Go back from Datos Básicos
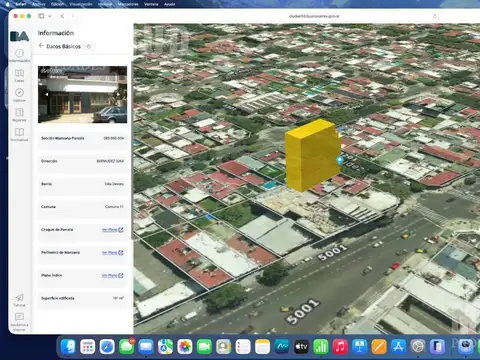Viewport: 480px width, 360px height. (41, 46)
